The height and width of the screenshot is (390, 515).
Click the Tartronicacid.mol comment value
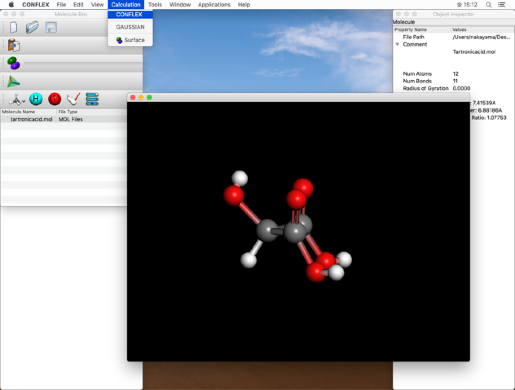(x=474, y=52)
